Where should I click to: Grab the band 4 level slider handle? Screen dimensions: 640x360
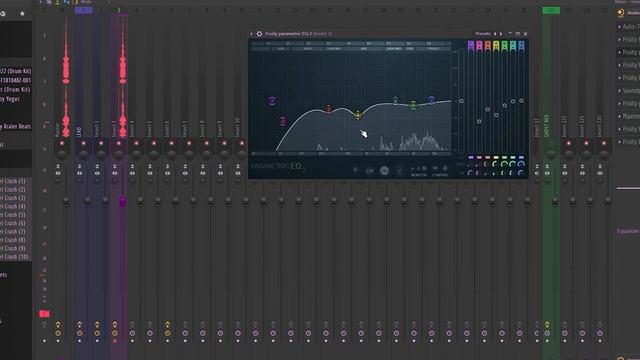(496, 115)
